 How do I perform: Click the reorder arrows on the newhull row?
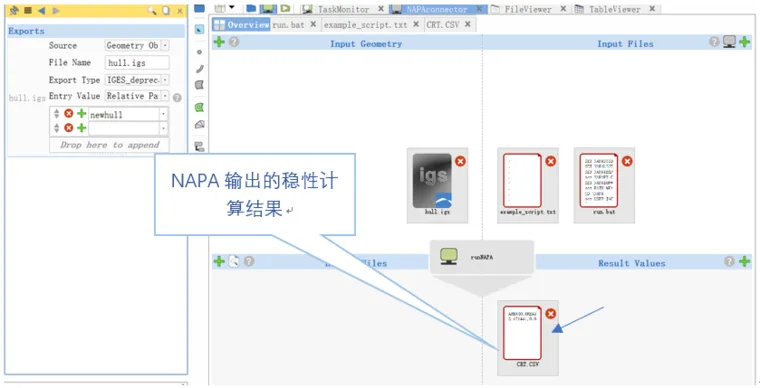[57, 114]
